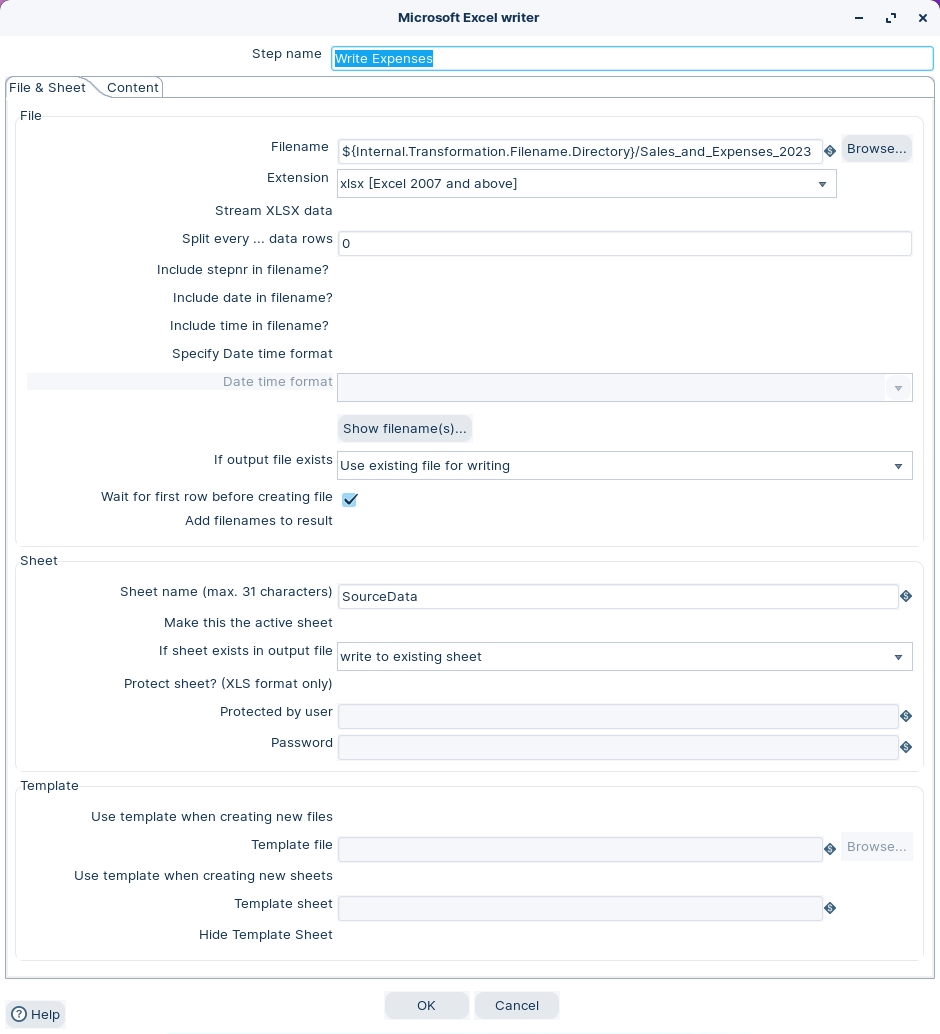This screenshot has height=1034, width=940.
Task: Open the Extension dropdown
Action: [x=821, y=184]
